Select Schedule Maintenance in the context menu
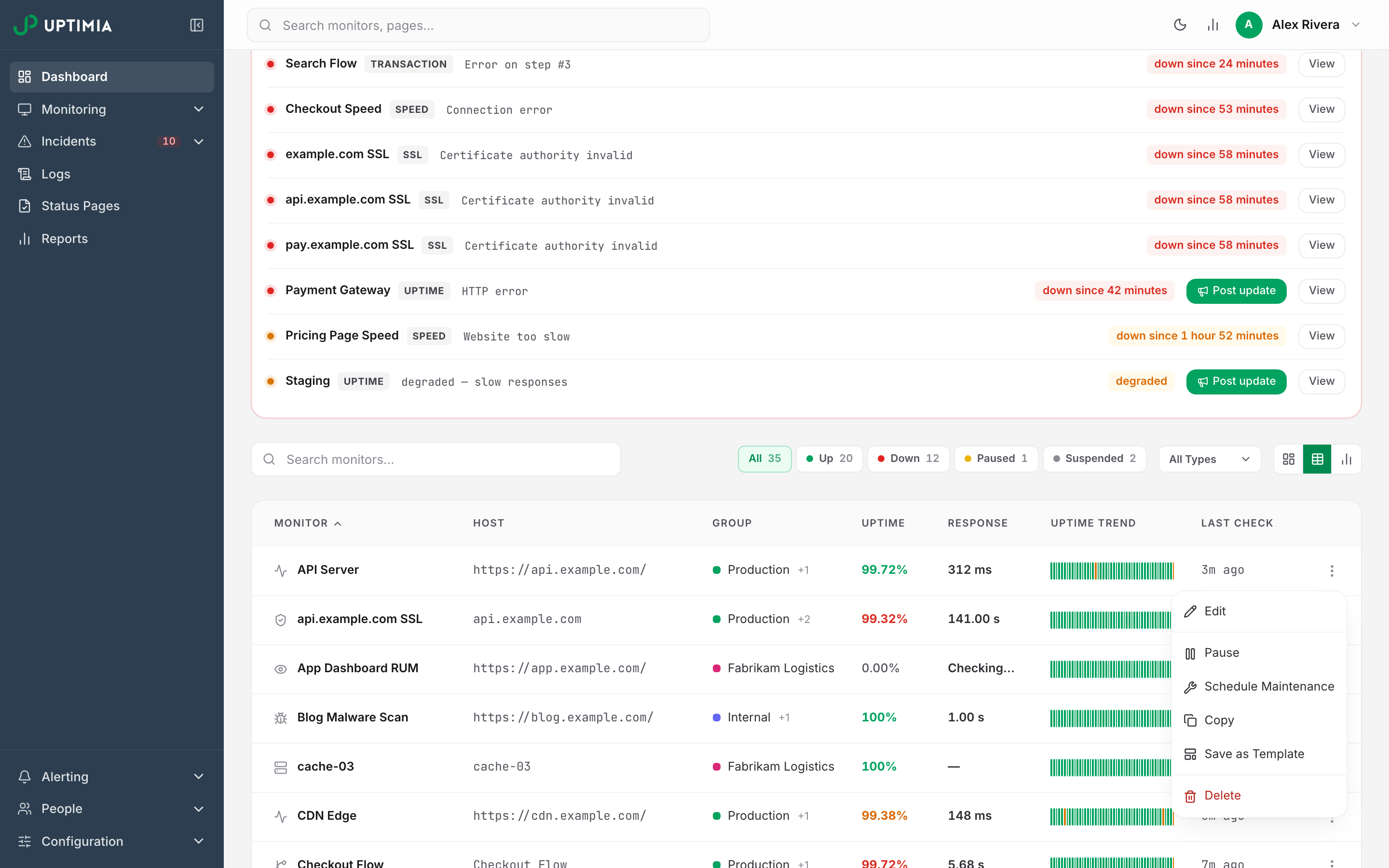 (x=1259, y=687)
